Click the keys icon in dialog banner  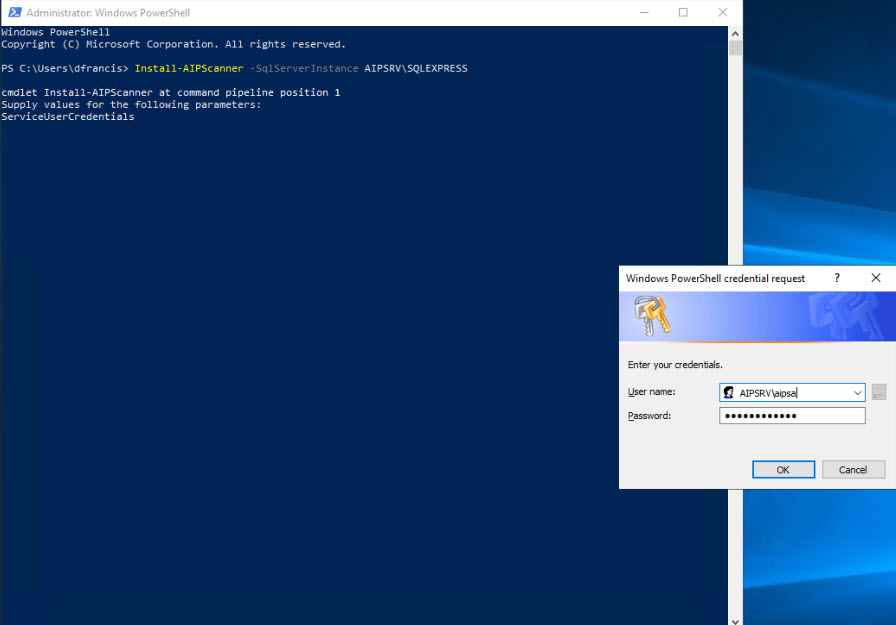[x=652, y=315]
